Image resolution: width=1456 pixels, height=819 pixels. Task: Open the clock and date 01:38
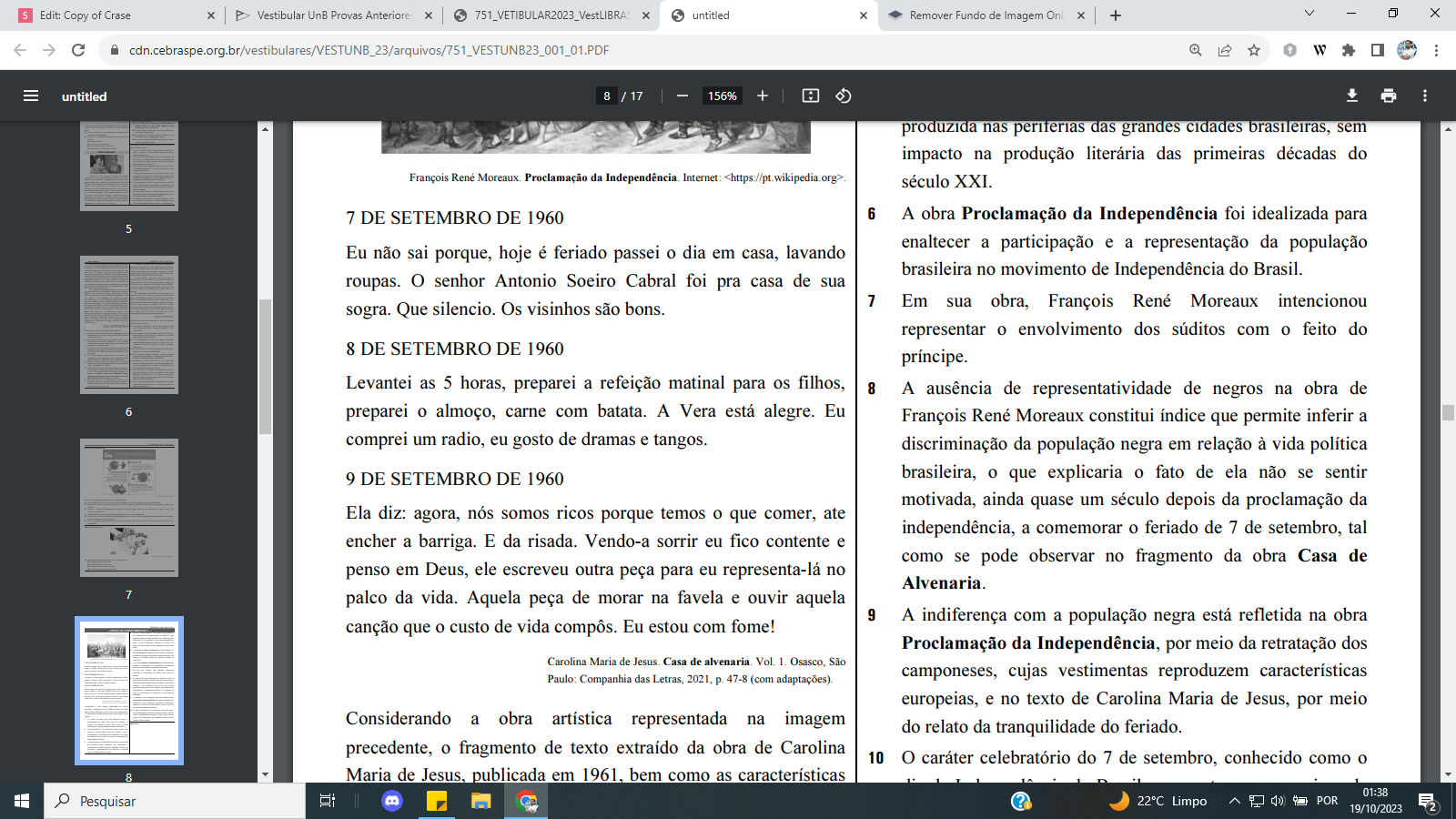click(x=1376, y=801)
